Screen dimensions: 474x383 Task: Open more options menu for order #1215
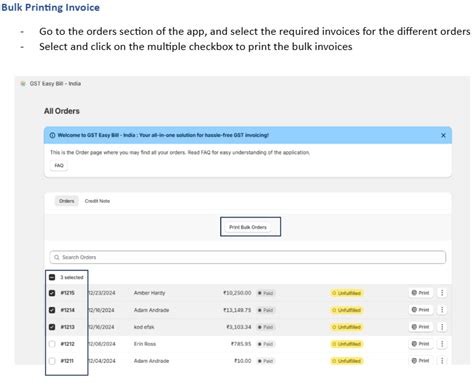coord(442,293)
